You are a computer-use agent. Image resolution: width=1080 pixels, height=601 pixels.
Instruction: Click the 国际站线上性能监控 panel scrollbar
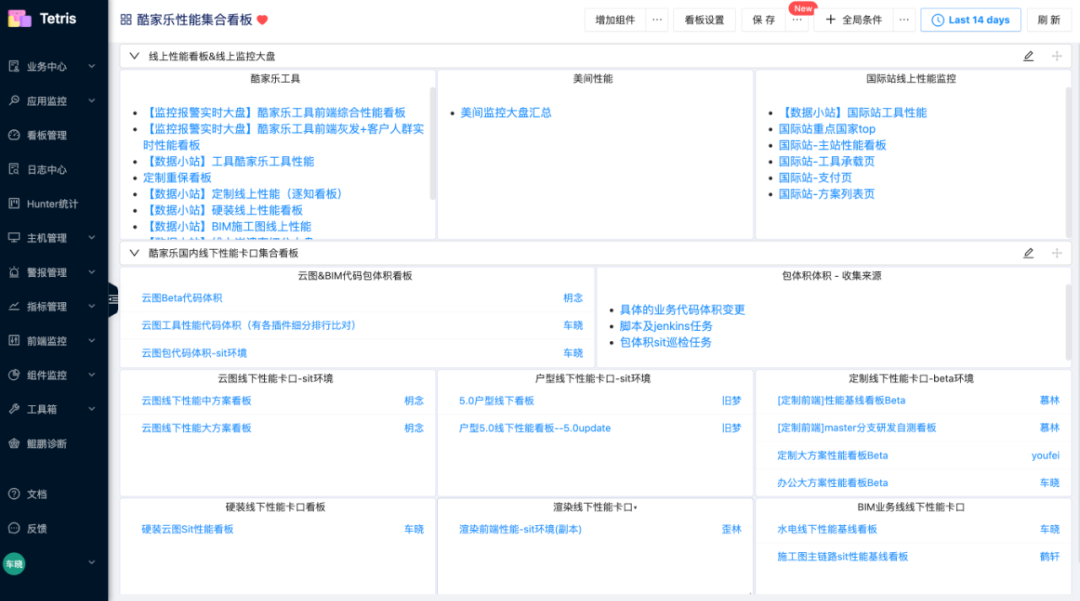point(1068,162)
